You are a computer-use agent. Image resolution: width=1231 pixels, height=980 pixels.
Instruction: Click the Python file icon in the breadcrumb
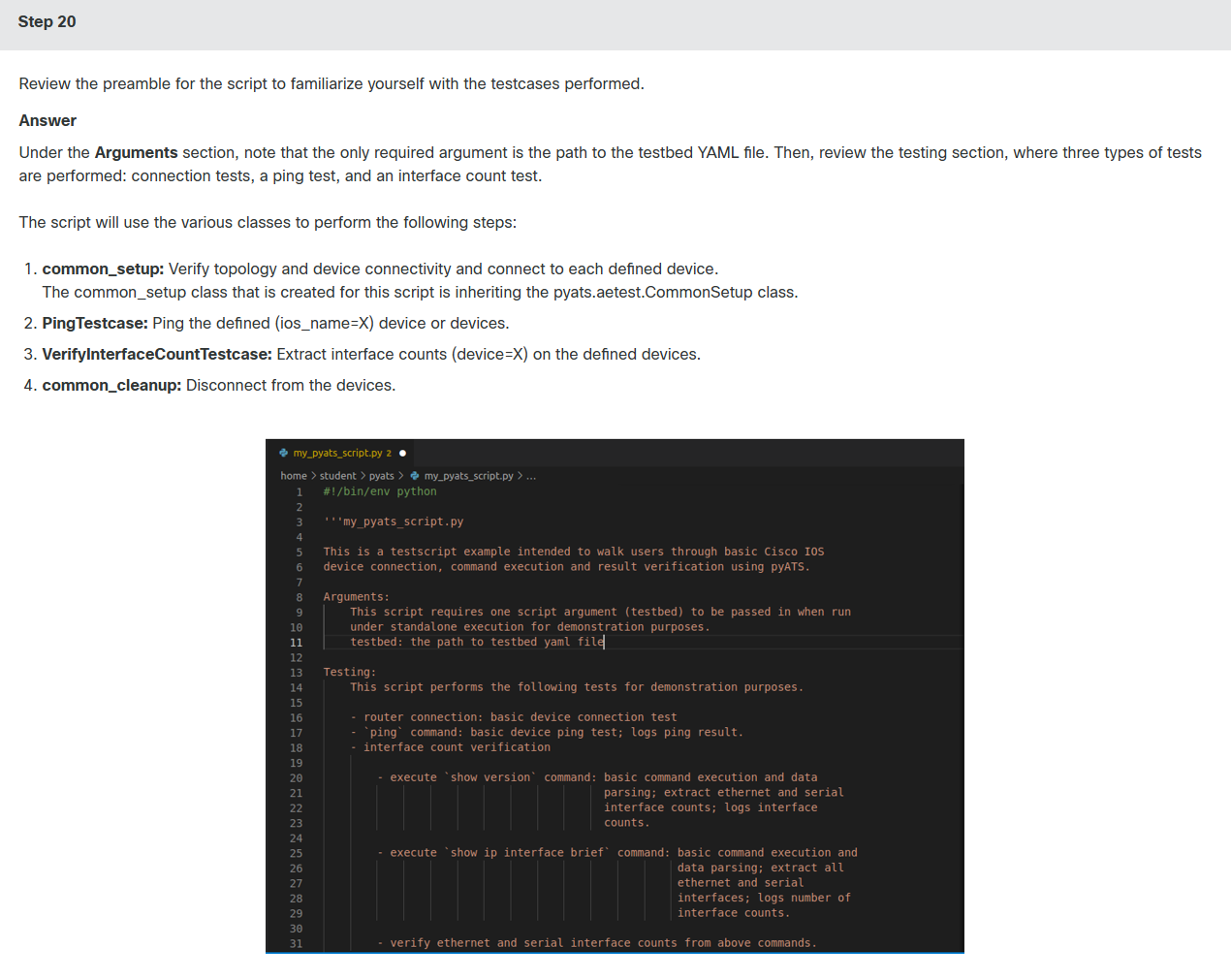pos(415,476)
